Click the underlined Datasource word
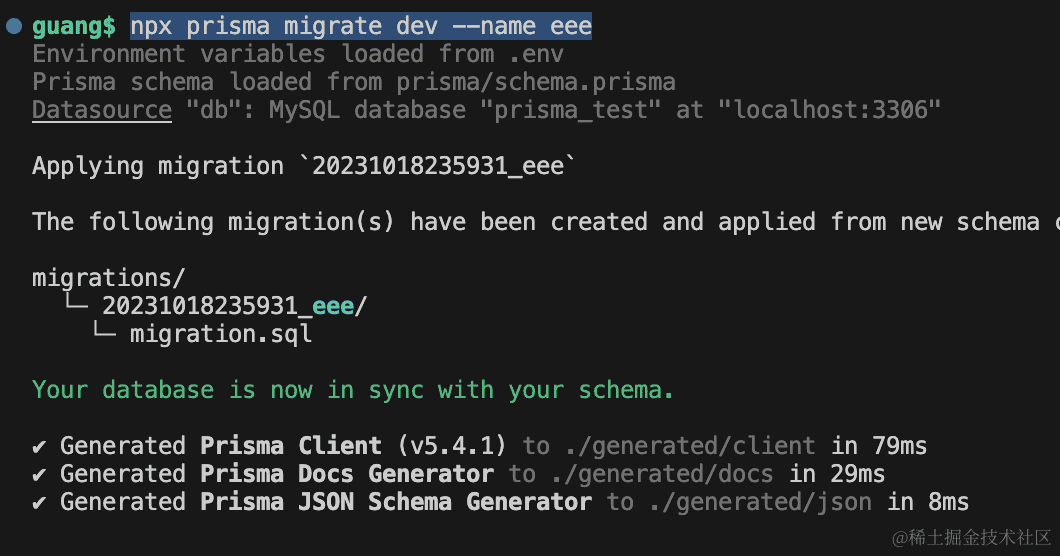The image size is (1060, 556). (102, 110)
